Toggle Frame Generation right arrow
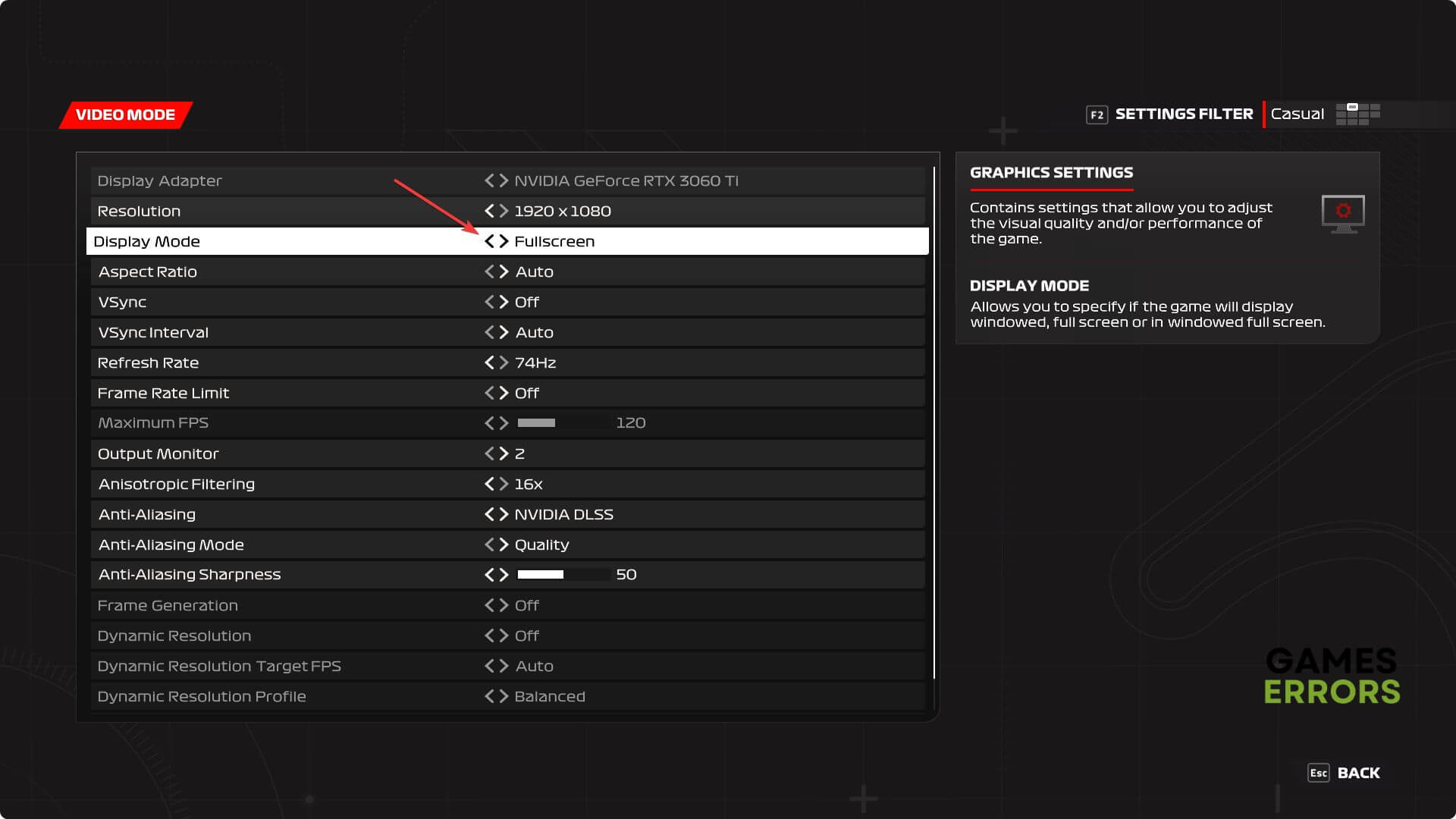 (x=504, y=605)
